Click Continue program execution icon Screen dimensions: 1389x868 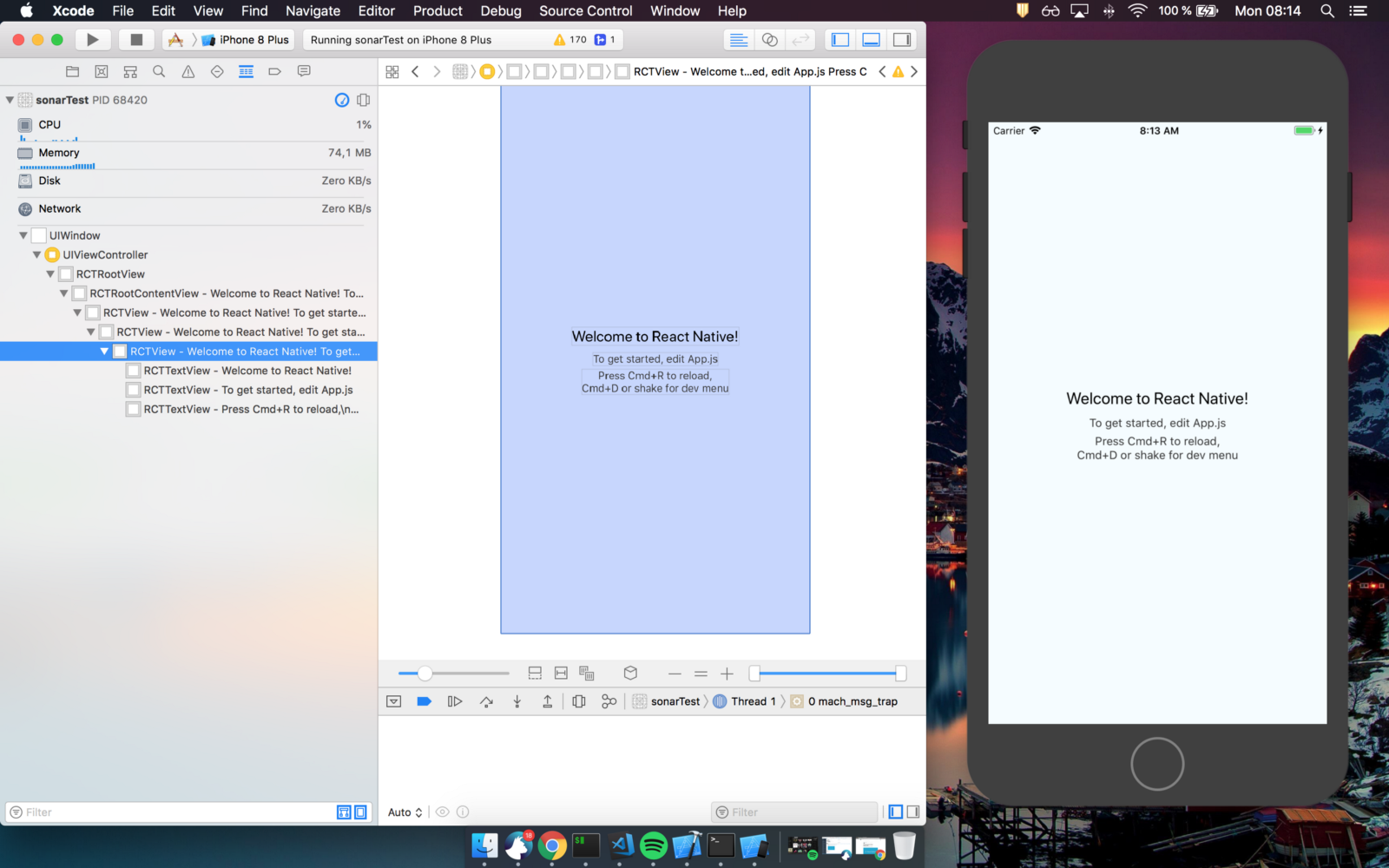point(454,701)
